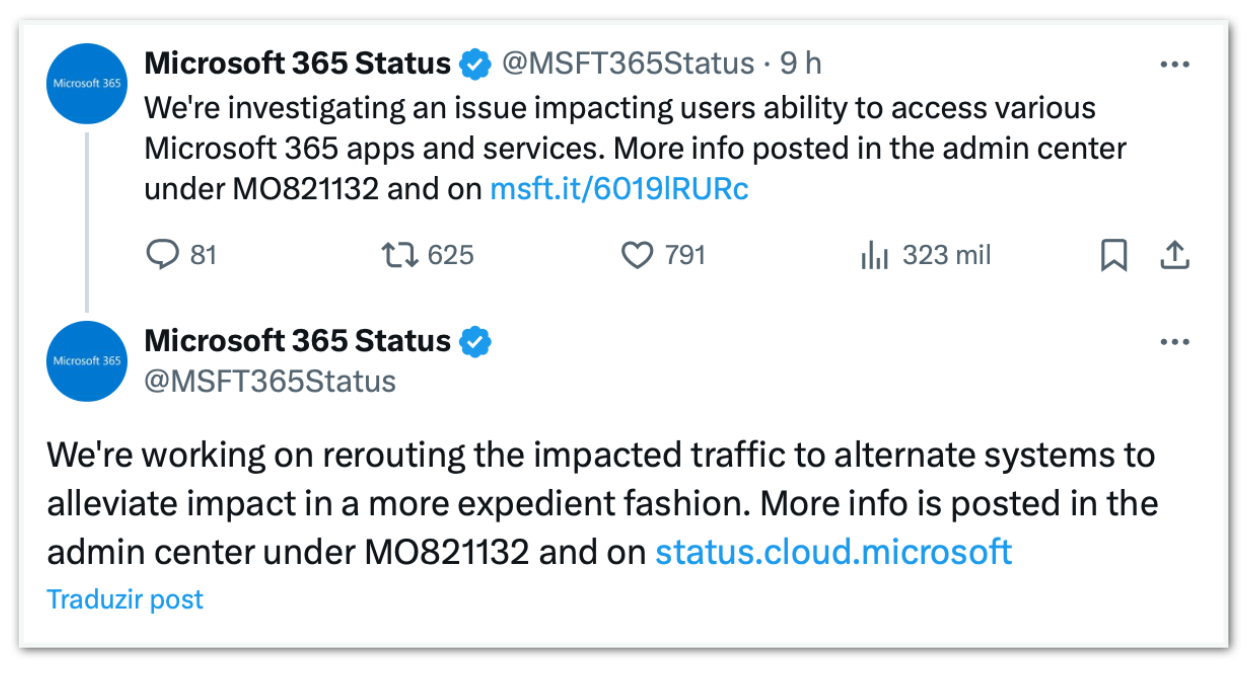Open the first post's Microsoft 365 avatar
Image resolution: width=1254 pixels, height=674 pixels.
tap(87, 84)
